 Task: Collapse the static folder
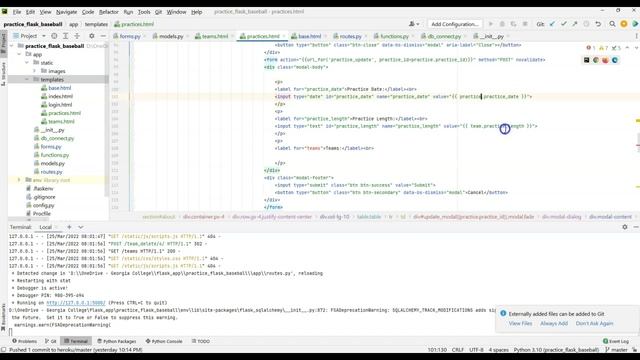coord(27,63)
